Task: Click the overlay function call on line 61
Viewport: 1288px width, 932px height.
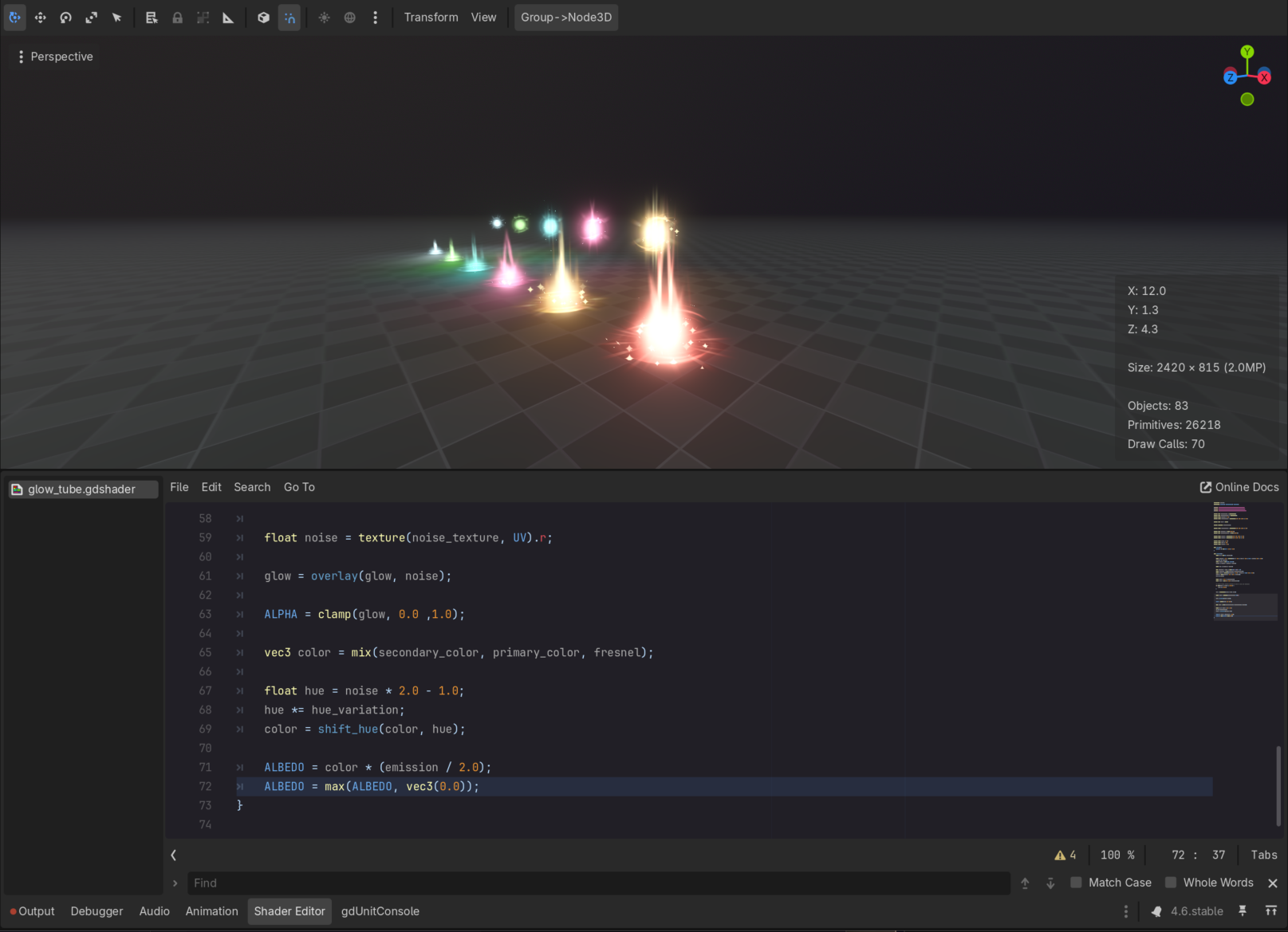Action: pos(334,576)
